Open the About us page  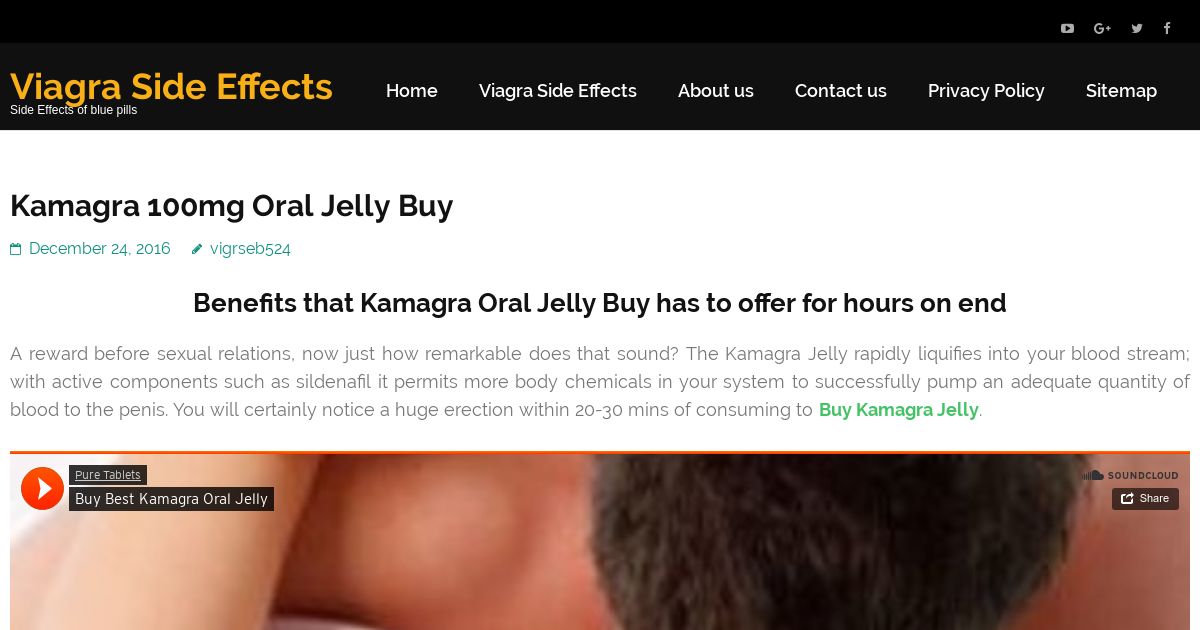pos(716,90)
